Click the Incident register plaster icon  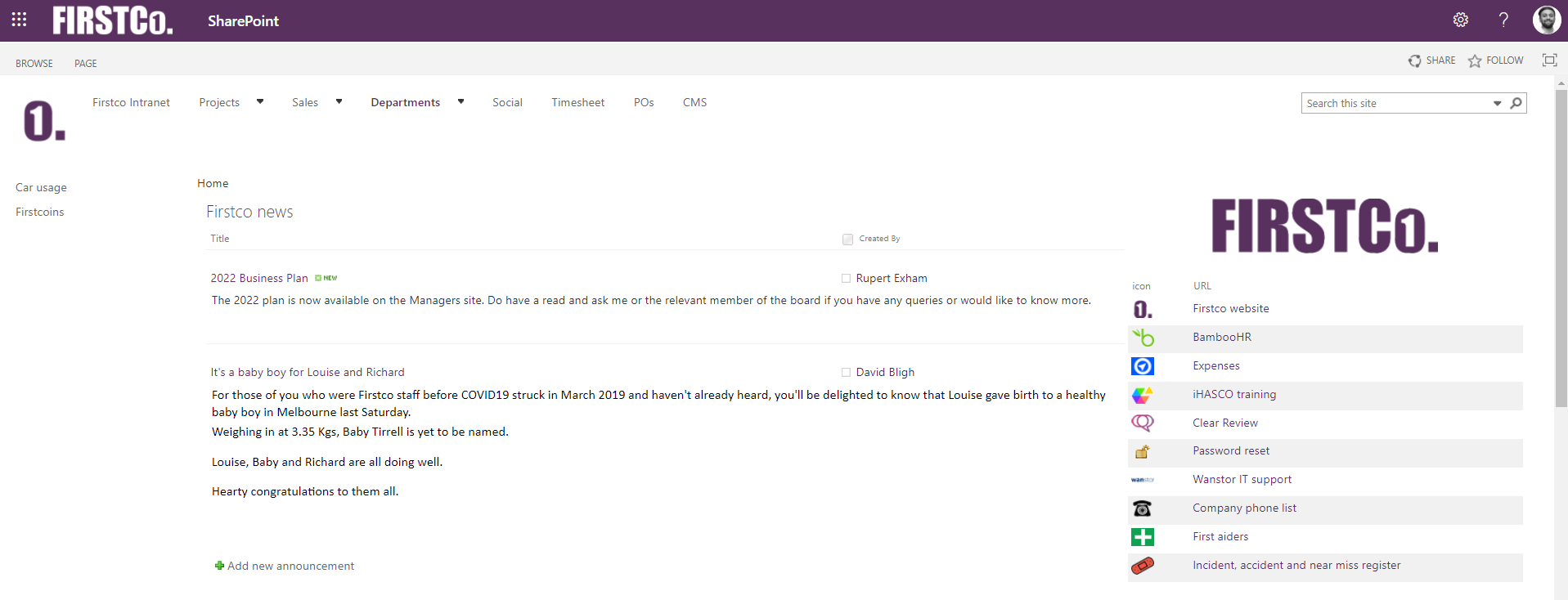[1143, 566]
